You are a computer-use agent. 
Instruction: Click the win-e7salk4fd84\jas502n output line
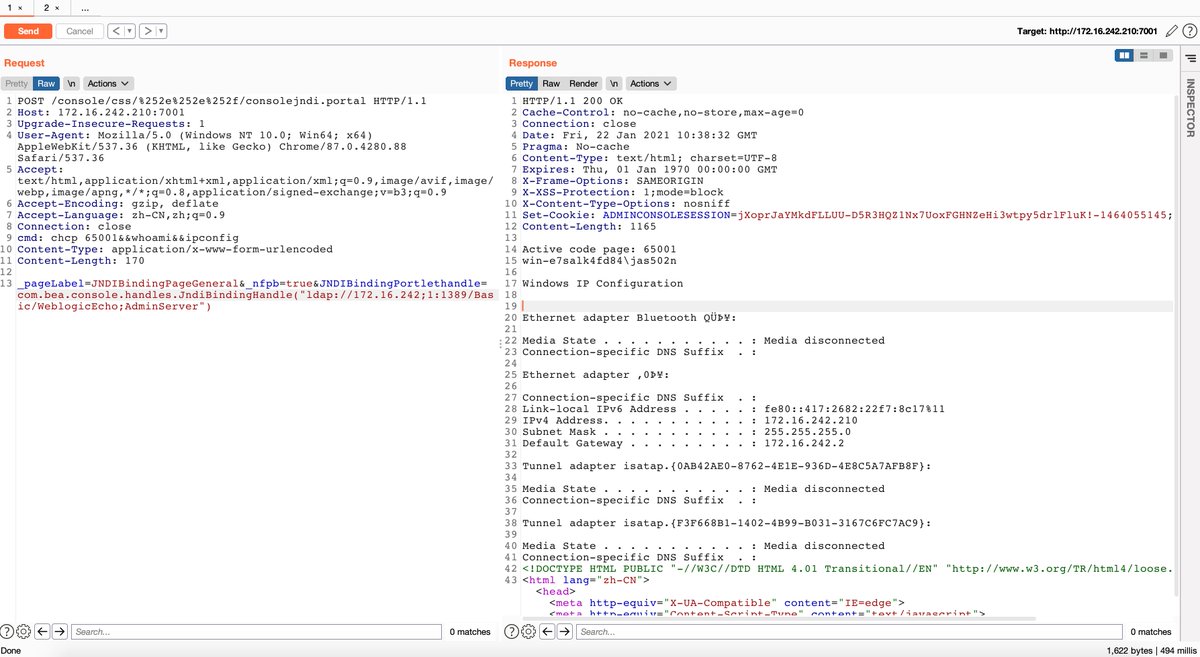[599, 261]
